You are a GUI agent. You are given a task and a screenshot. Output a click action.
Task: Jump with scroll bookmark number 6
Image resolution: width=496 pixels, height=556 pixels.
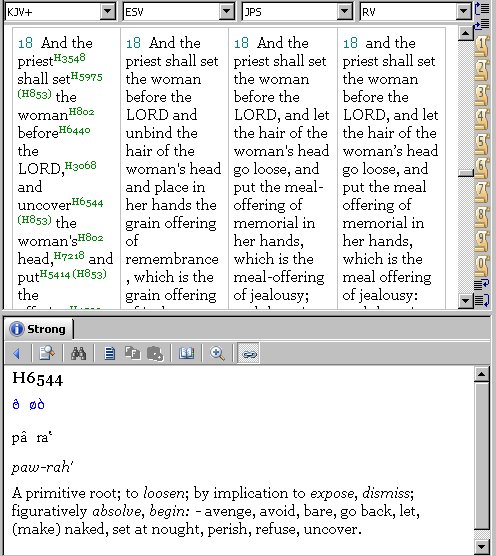482,168
